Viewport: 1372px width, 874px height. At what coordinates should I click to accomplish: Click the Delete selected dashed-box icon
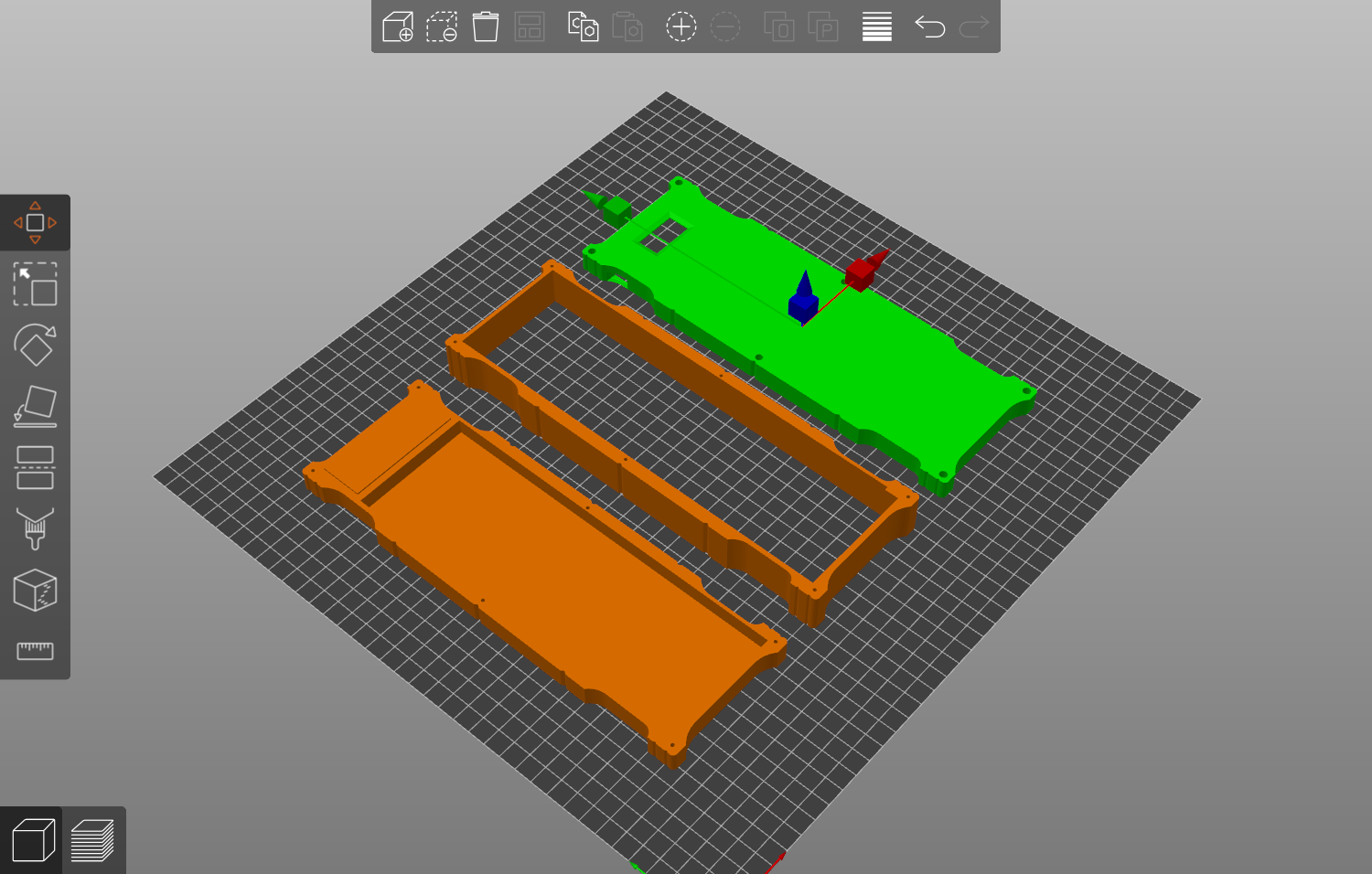pos(442,27)
